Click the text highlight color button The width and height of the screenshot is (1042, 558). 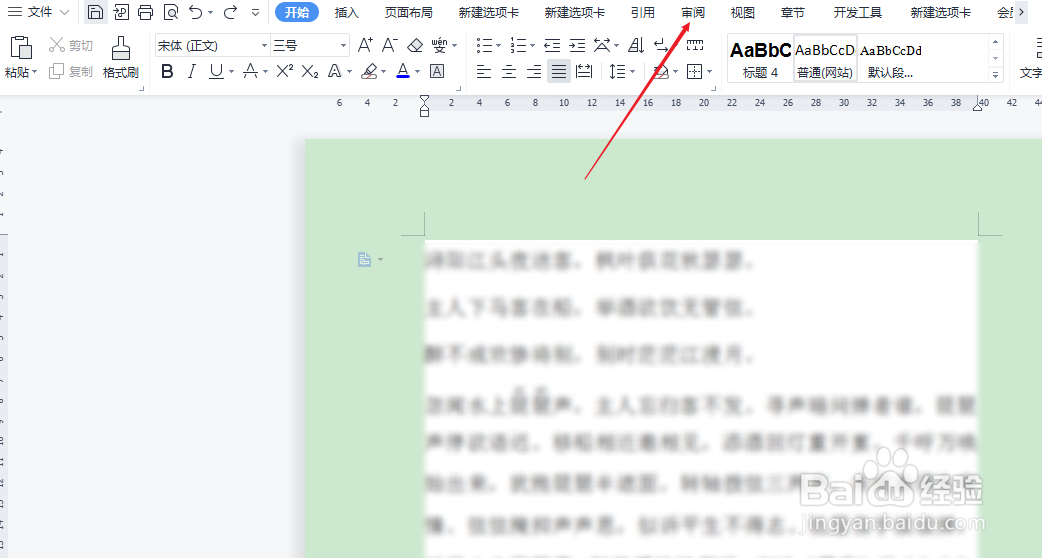point(369,71)
